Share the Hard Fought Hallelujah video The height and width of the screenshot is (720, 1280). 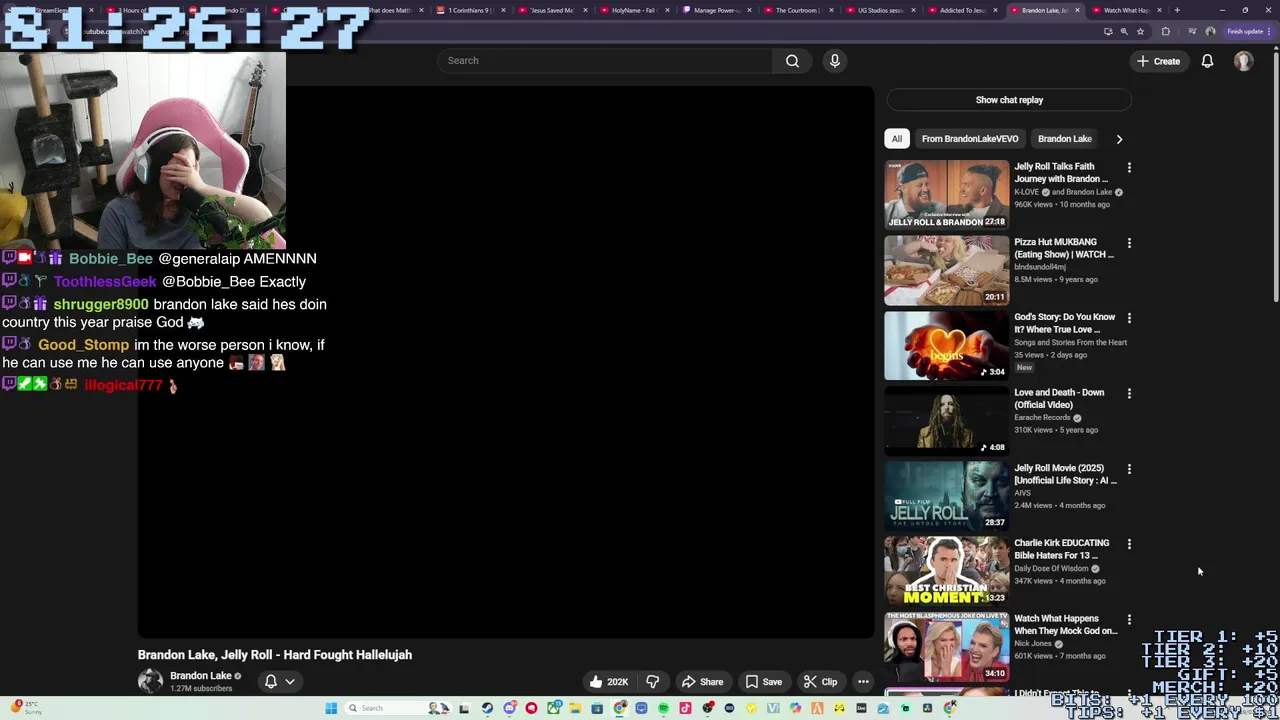point(702,682)
